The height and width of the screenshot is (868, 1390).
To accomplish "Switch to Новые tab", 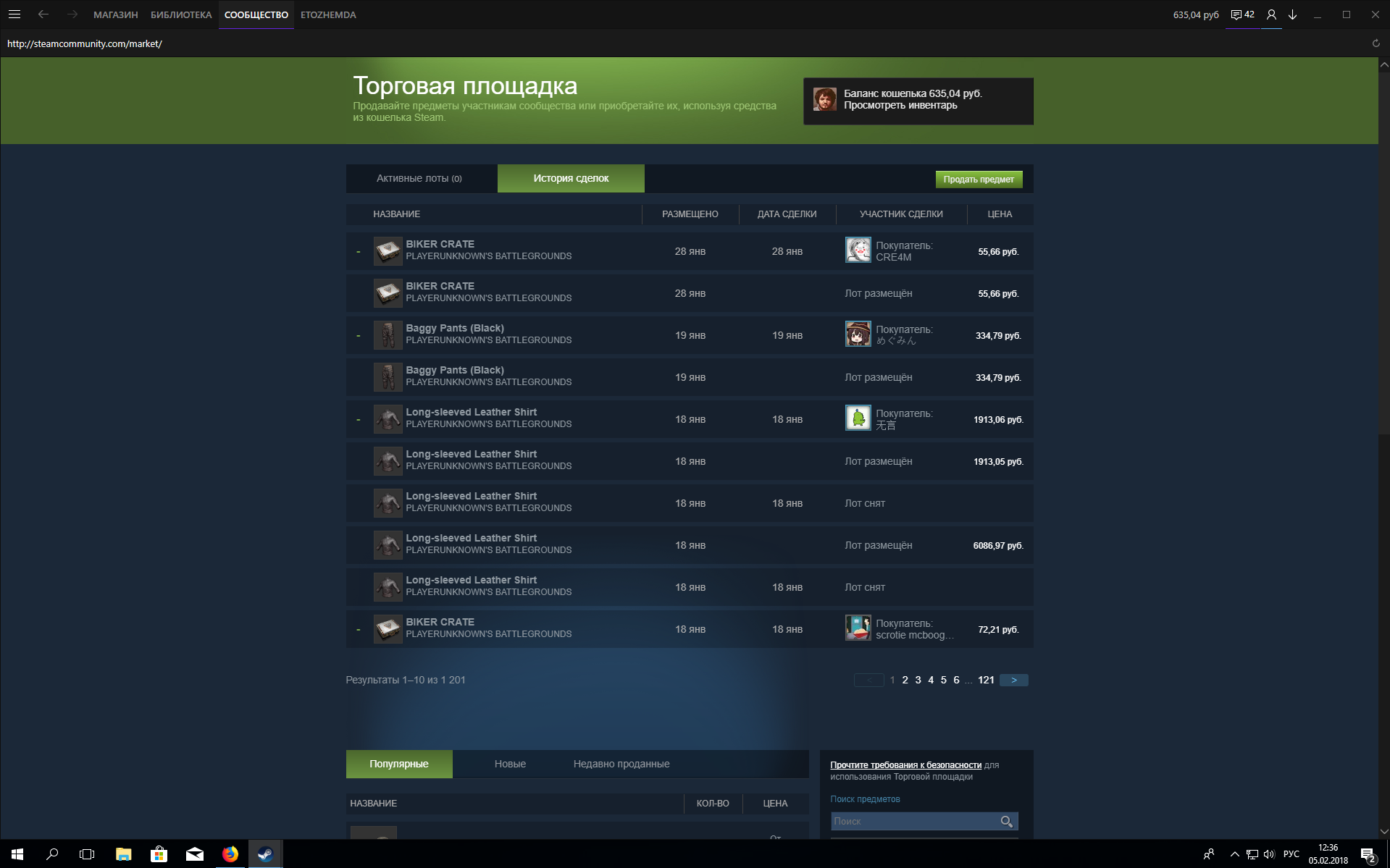I will [510, 764].
